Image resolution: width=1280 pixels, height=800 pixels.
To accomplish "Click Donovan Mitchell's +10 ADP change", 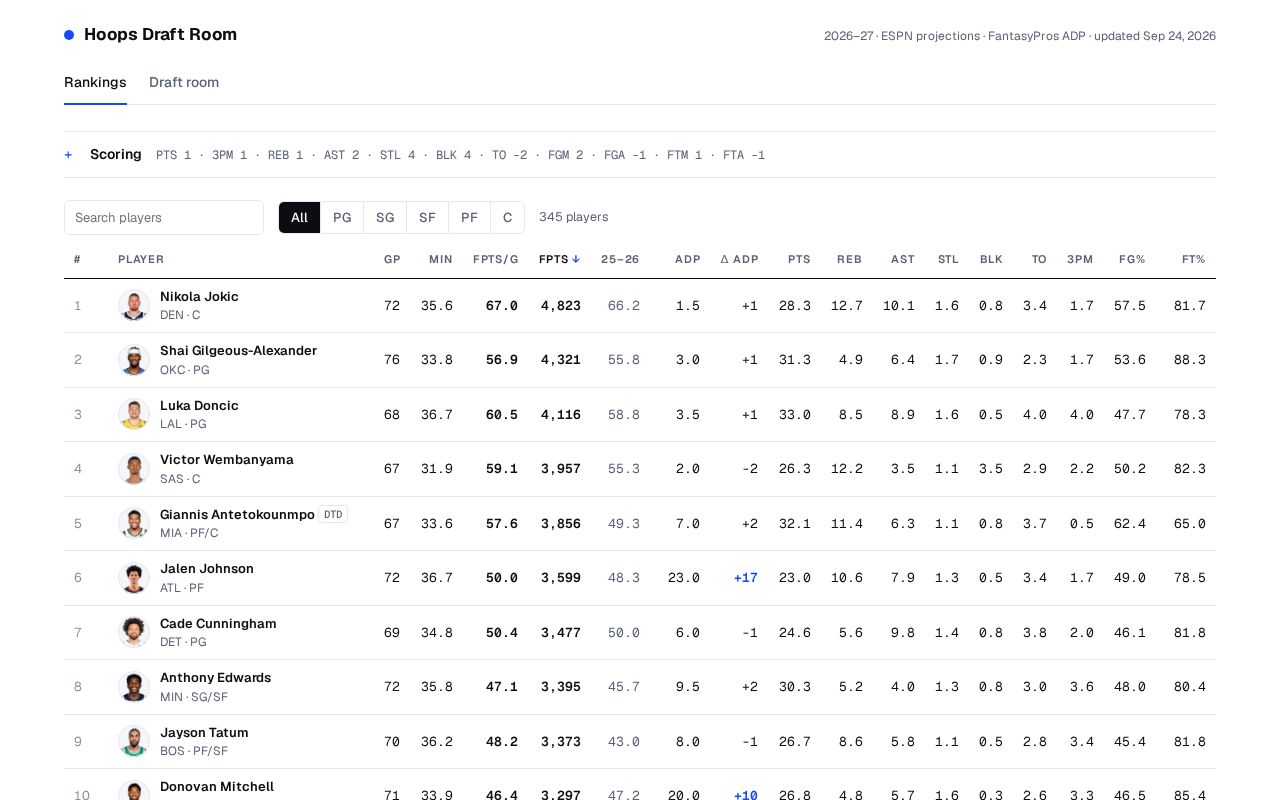I will click(746, 796).
